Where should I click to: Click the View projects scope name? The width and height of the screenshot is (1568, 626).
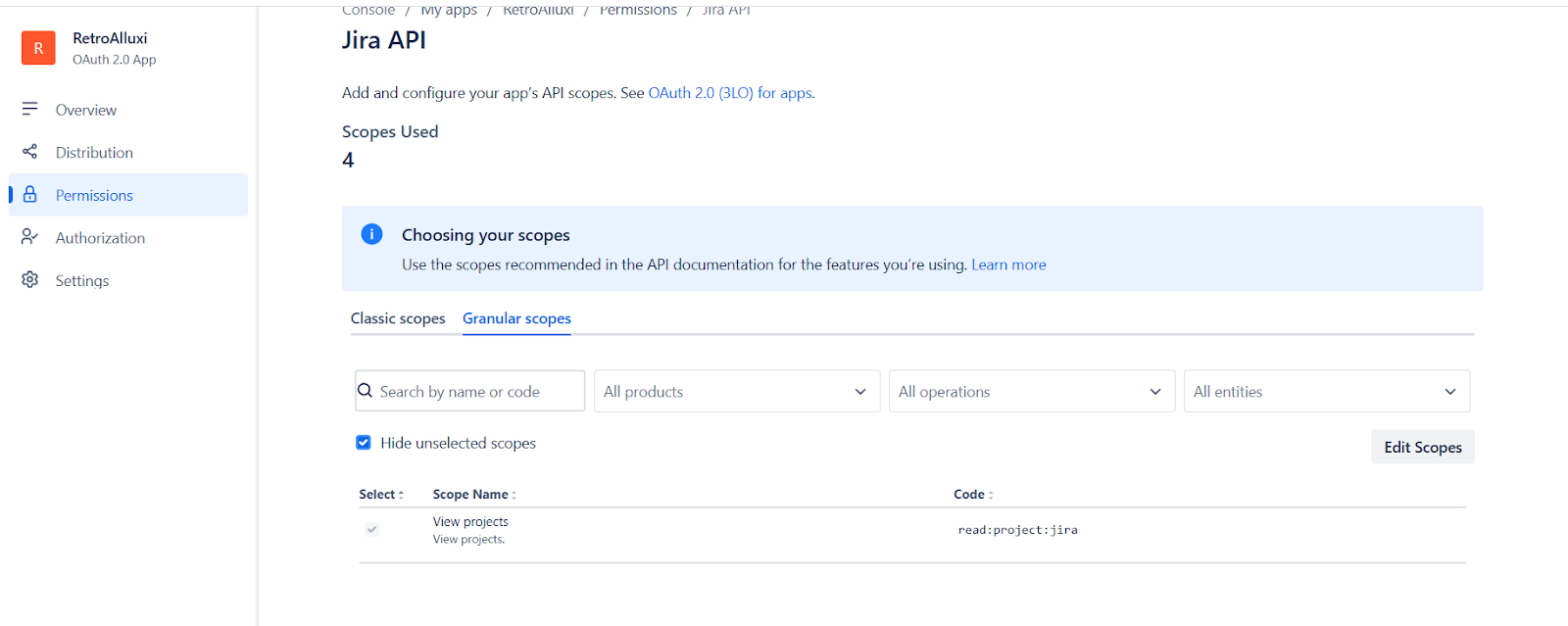(470, 522)
